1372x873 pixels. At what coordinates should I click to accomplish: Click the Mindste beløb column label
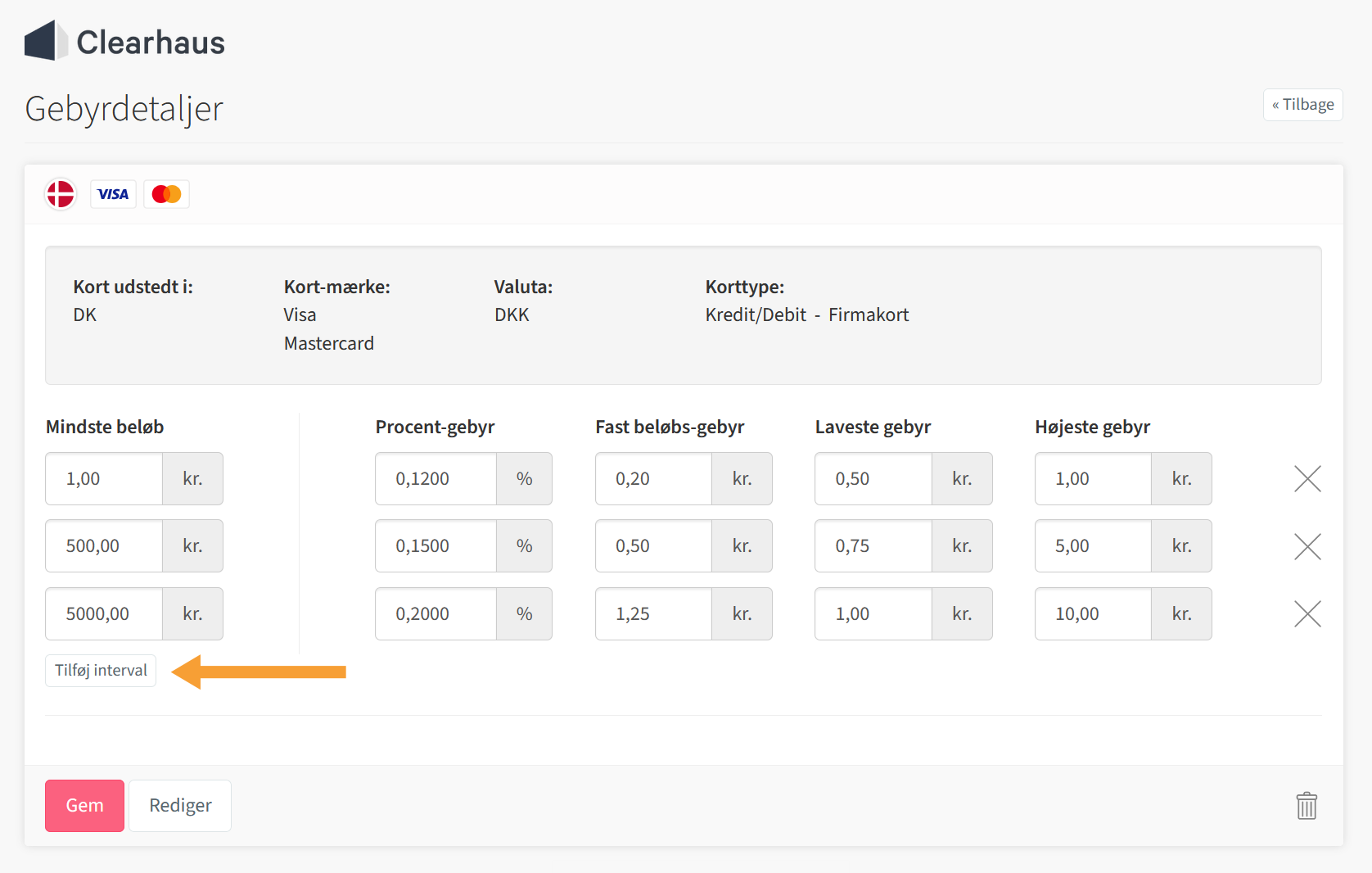coord(105,427)
